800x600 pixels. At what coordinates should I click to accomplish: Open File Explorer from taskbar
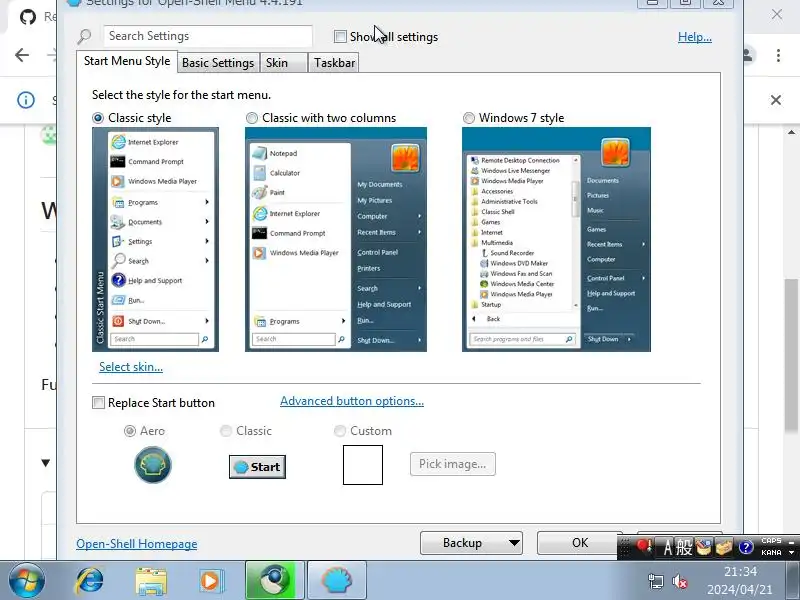[x=151, y=581]
